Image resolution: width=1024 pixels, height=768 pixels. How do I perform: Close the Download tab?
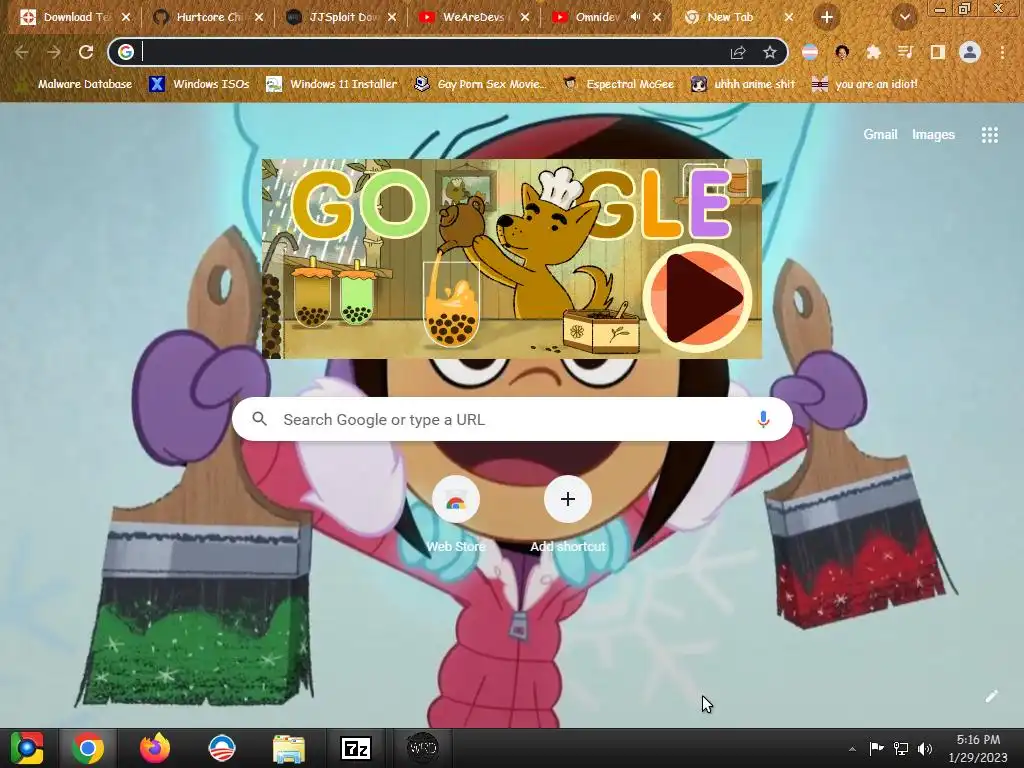126,17
